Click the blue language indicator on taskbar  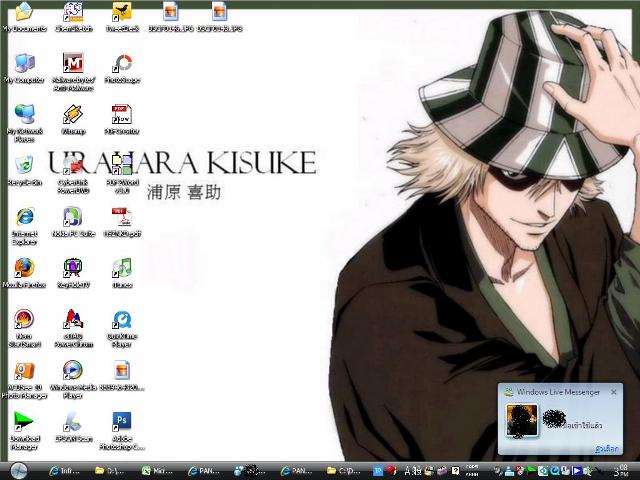378,471
